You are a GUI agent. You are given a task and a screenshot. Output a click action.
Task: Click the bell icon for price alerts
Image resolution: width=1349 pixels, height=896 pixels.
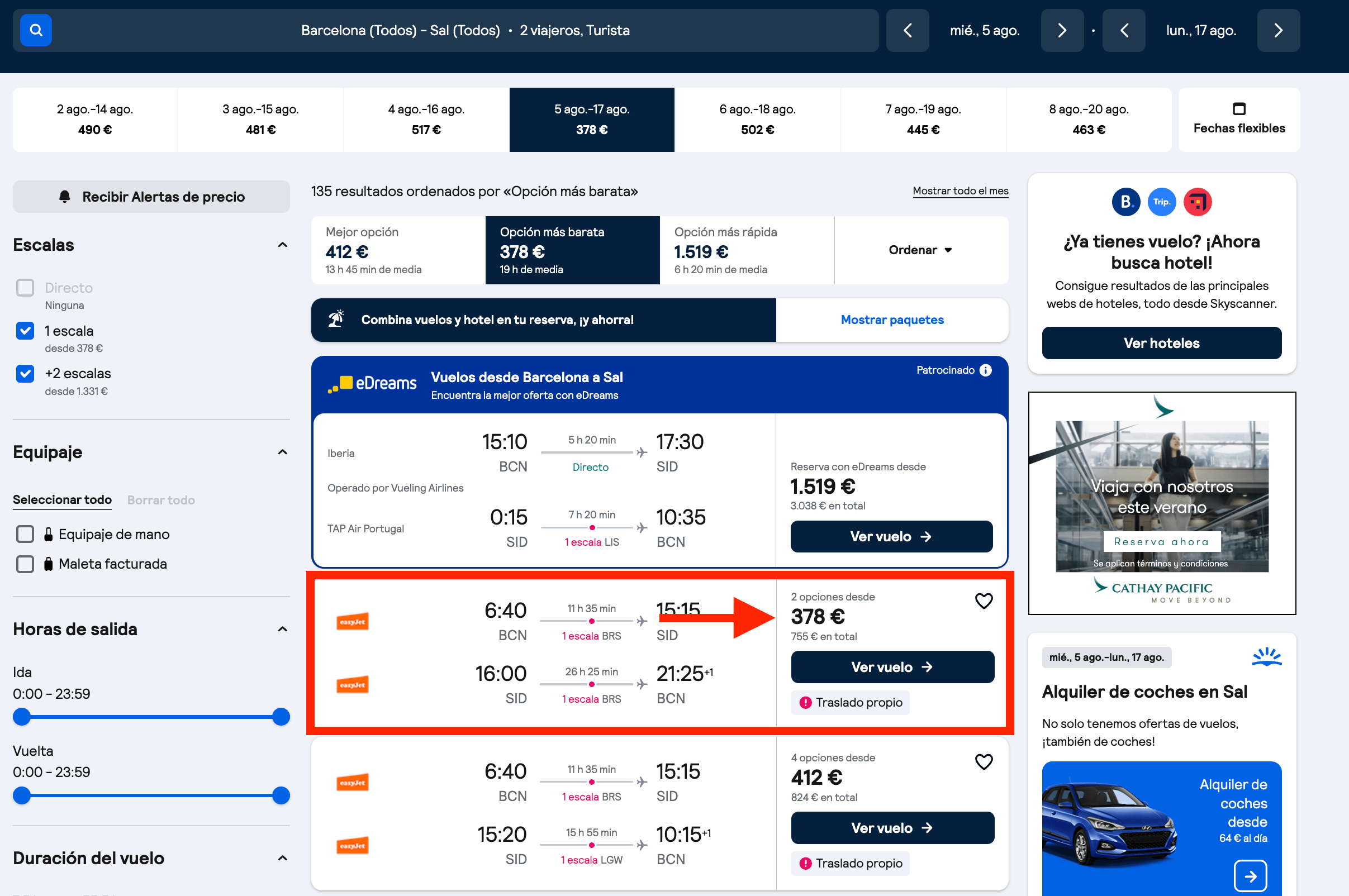point(65,197)
